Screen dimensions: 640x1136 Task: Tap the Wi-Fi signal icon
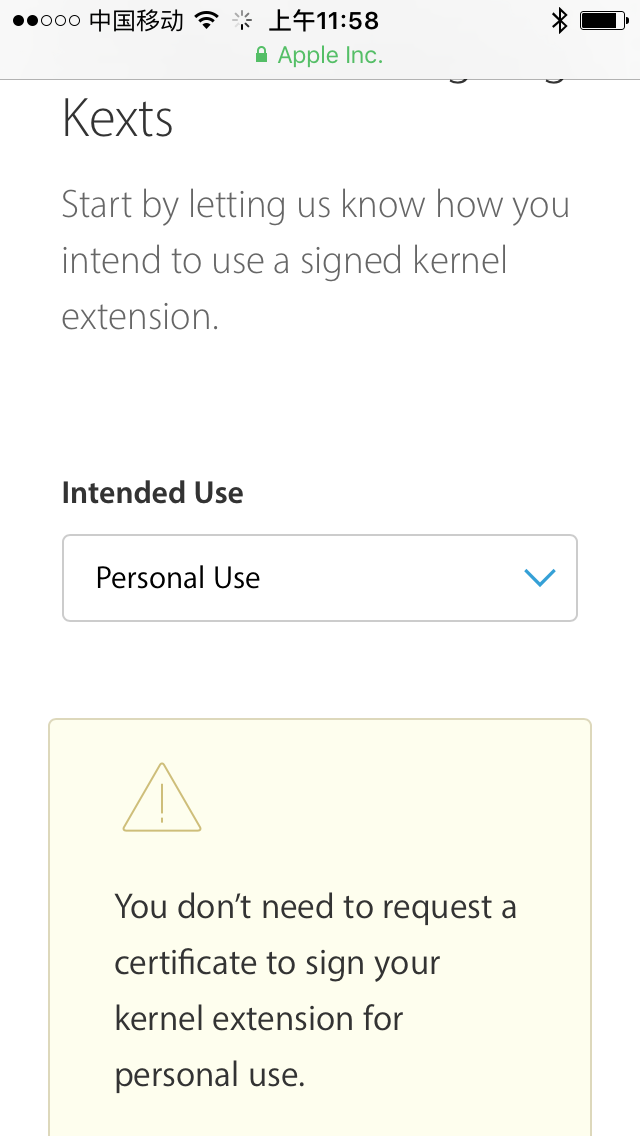(x=207, y=20)
